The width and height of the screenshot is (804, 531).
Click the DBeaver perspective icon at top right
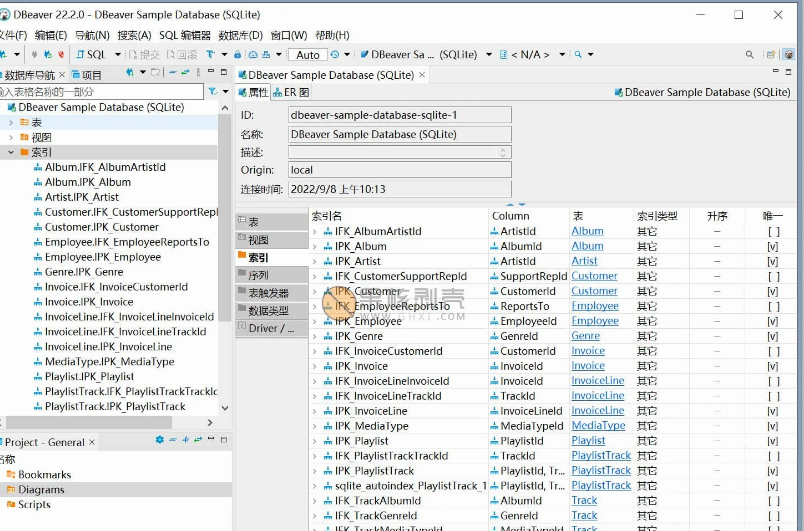[x=789, y=54]
